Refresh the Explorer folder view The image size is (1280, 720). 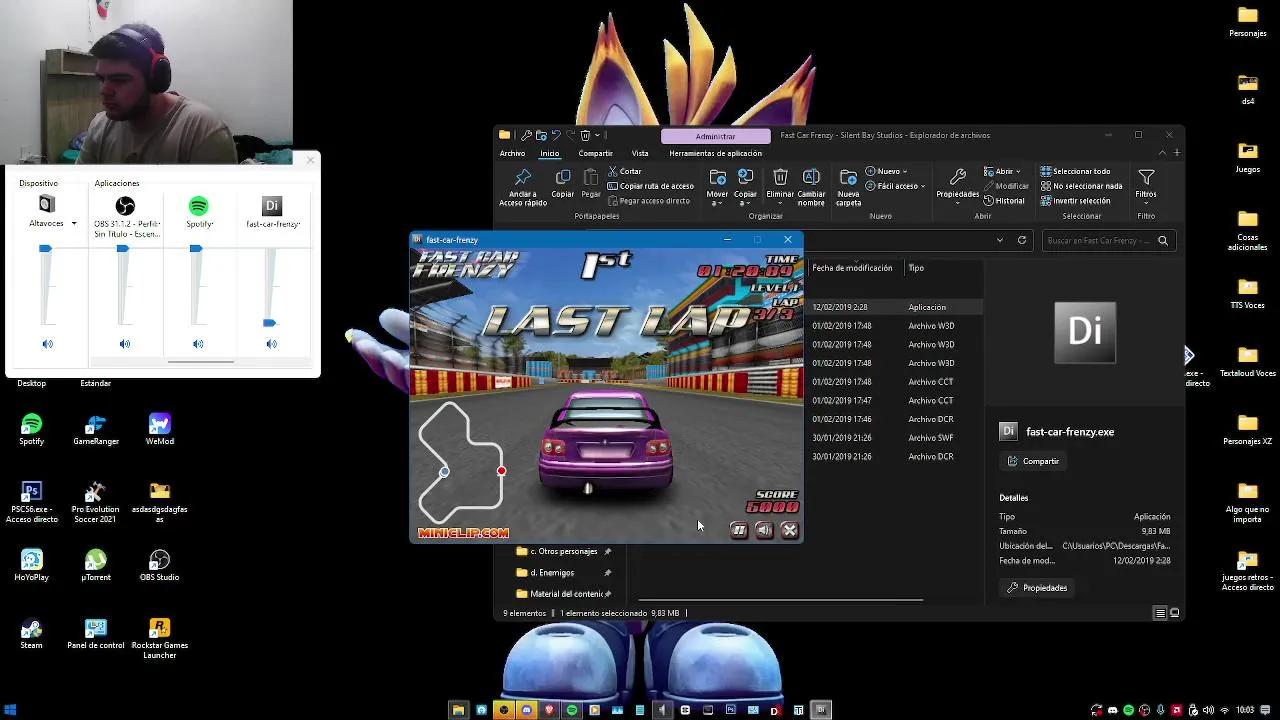coord(1022,240)
